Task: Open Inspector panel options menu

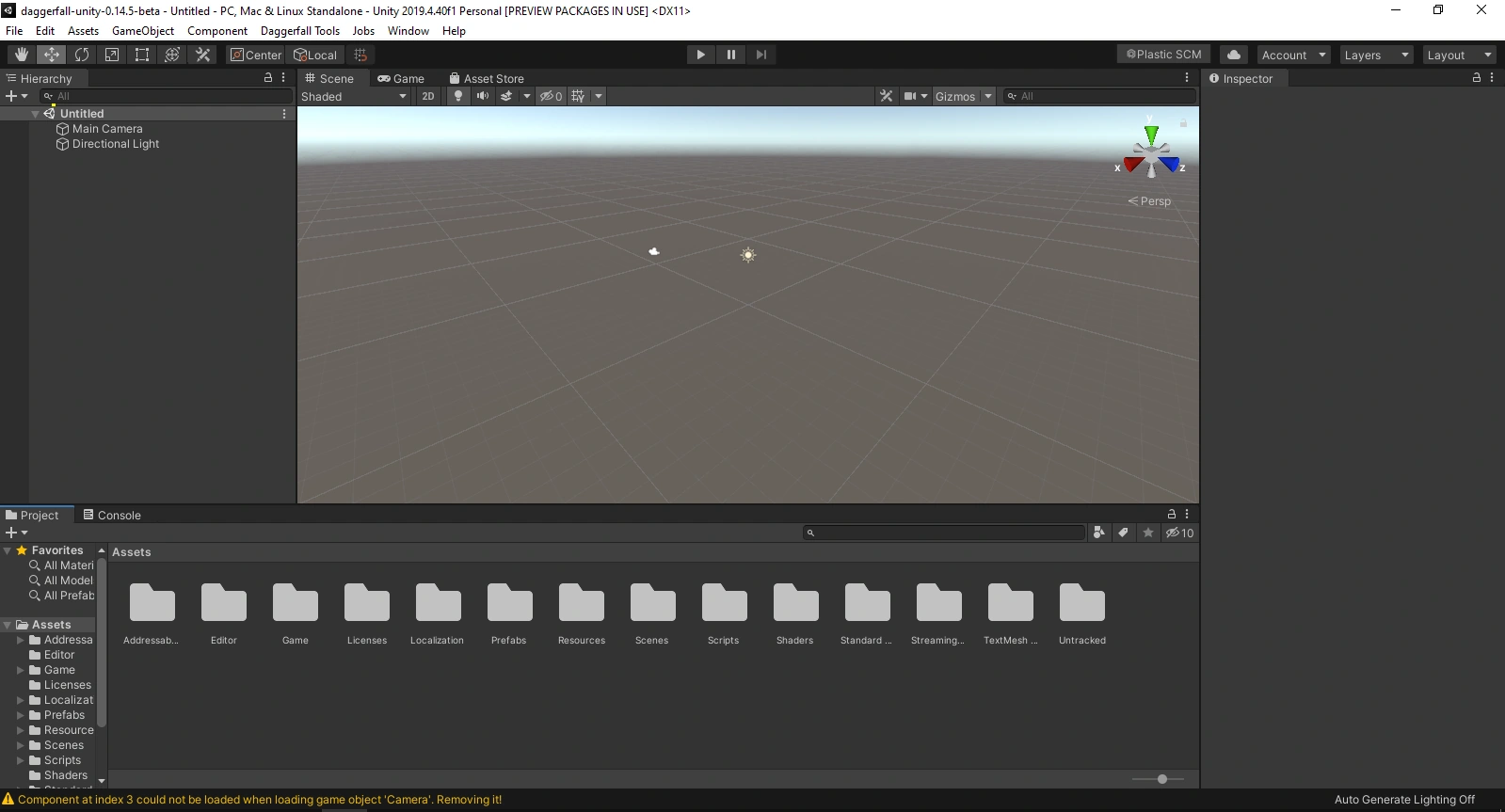Action: point(1492,78)
